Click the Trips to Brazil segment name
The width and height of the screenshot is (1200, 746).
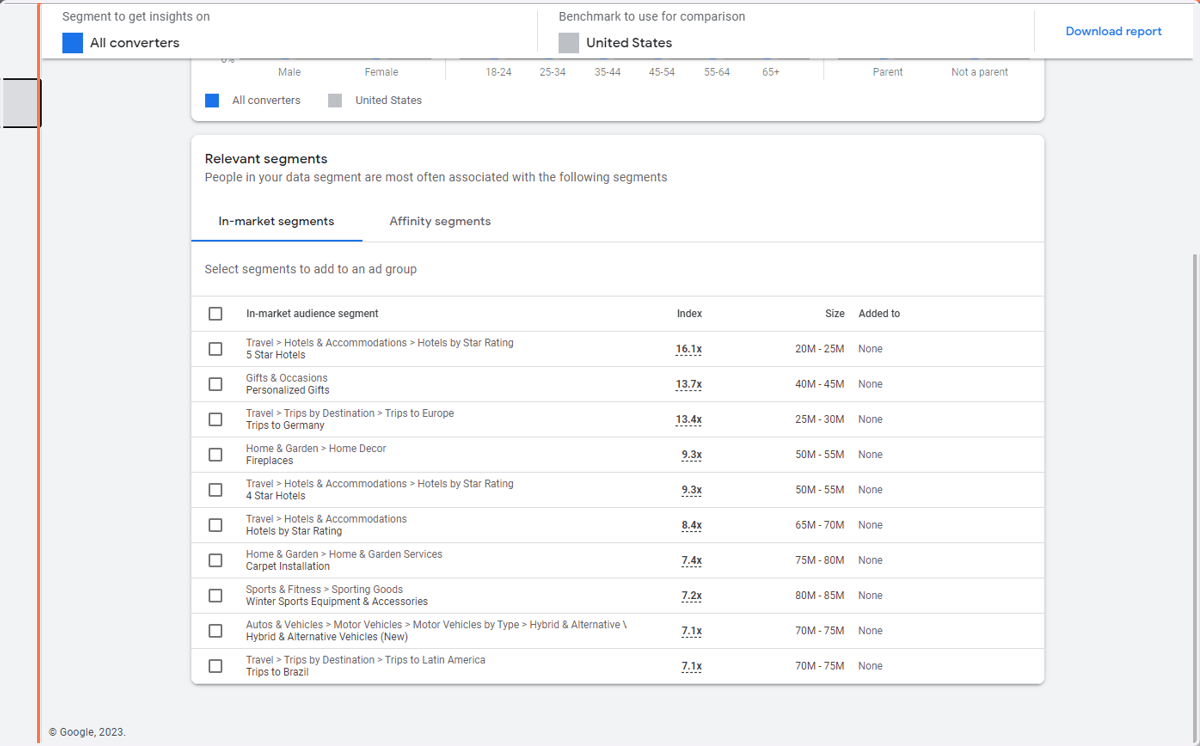[277, 672]
